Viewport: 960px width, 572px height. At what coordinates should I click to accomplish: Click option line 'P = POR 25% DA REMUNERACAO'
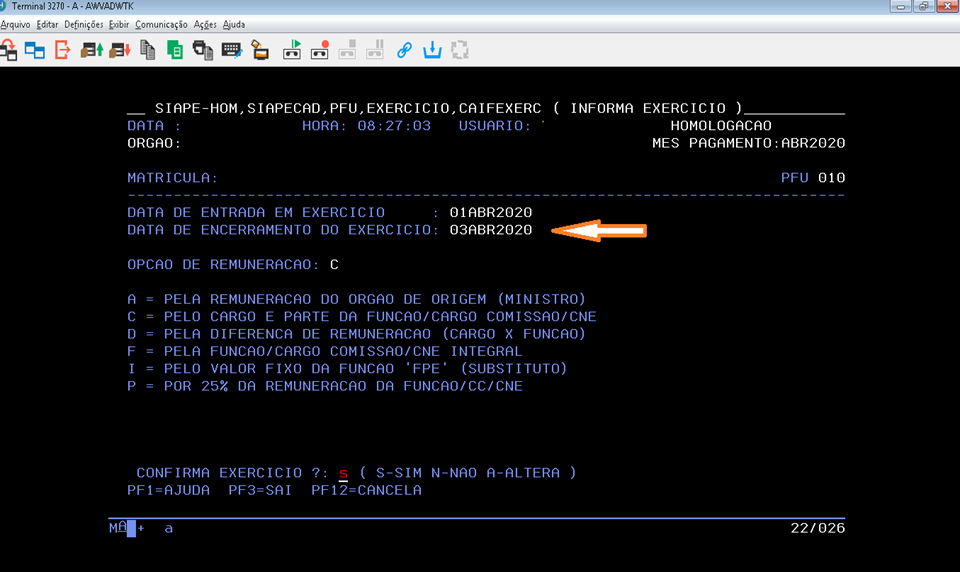324,386
